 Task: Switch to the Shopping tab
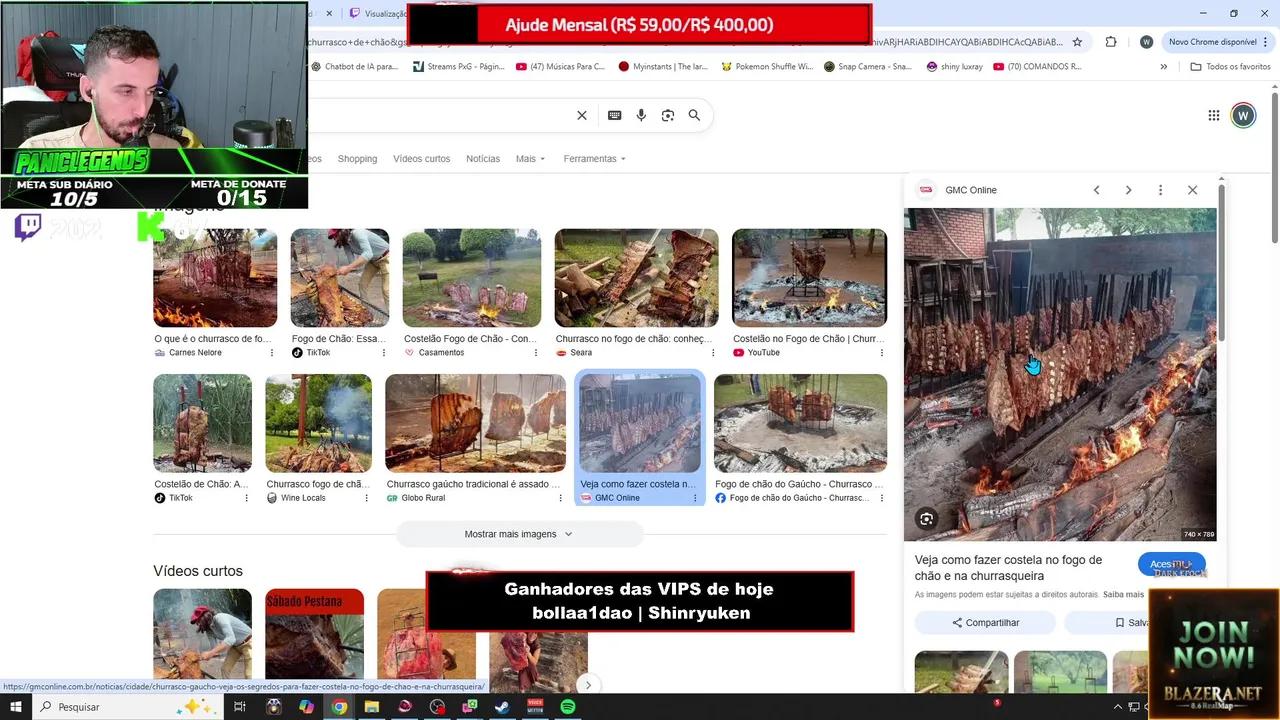pos(357,159)
